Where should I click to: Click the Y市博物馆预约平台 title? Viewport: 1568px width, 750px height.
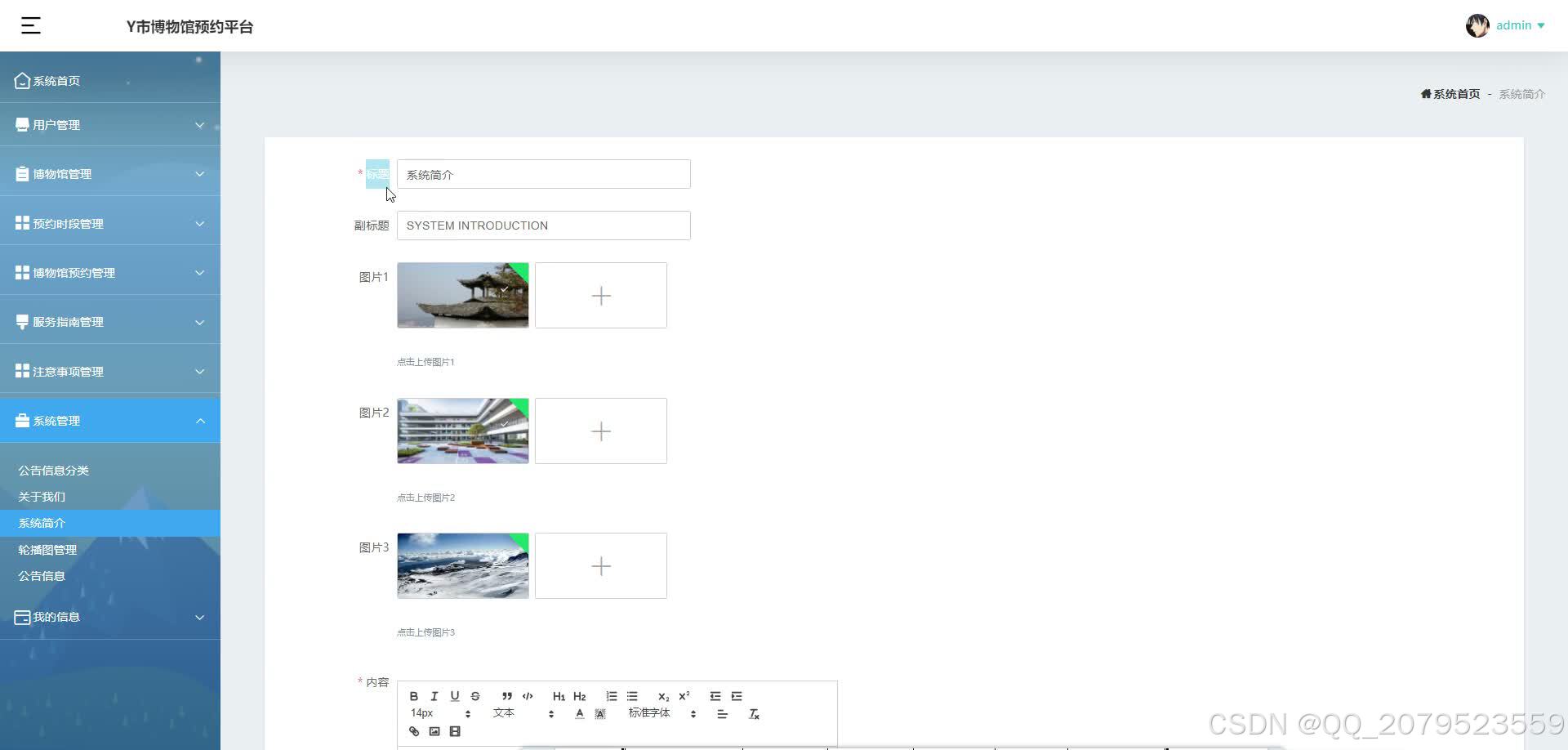pyautogui.click(x=189, y=27)
